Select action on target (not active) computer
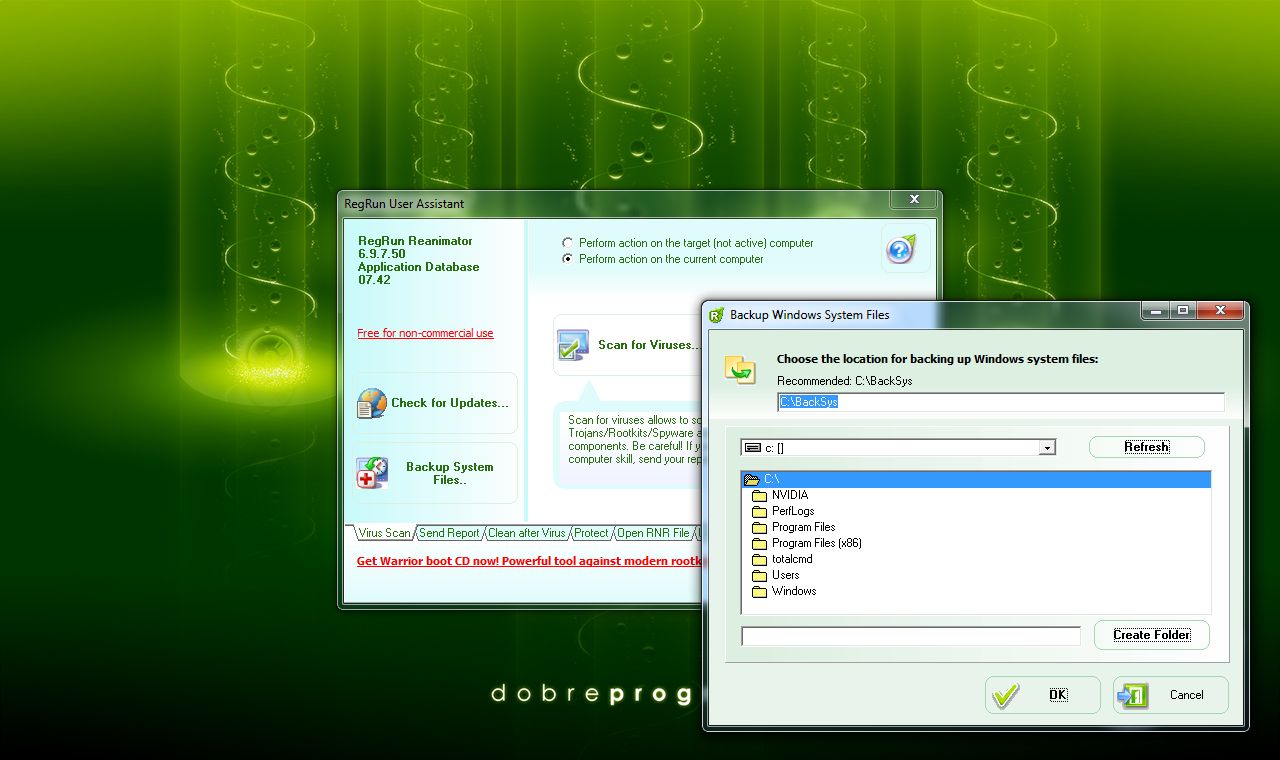The height and width of the screenshot is (760, 1280). (568, 243)
